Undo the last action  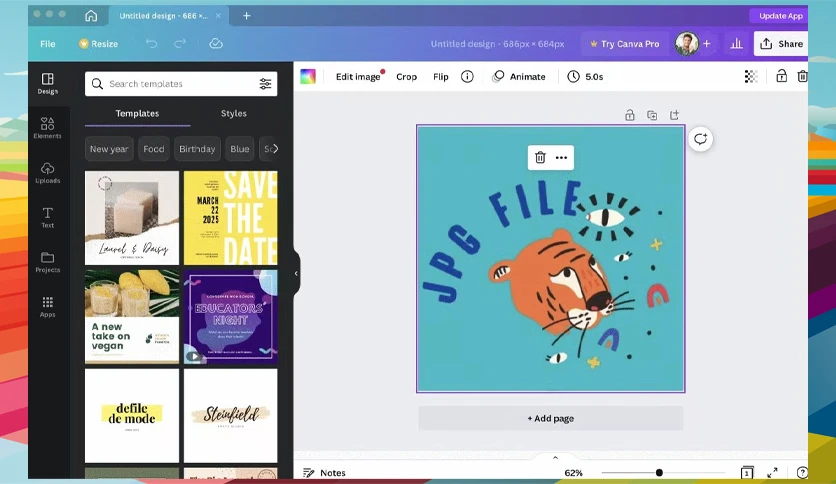(x=151, y=44)
